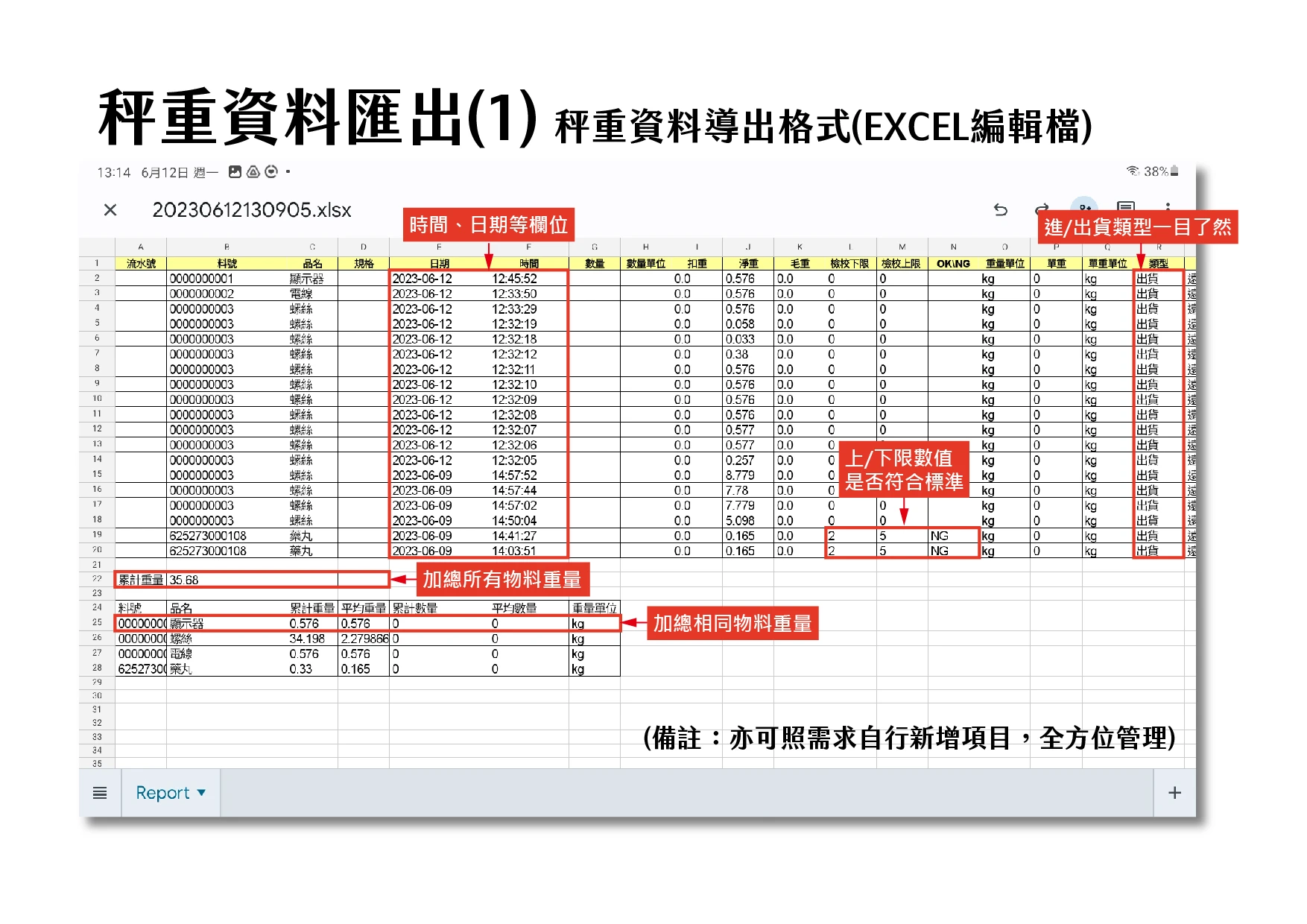This screenshot has height=924, width=1307.
Task: Open the all-sheets list icon
Action: pos(100,793)
